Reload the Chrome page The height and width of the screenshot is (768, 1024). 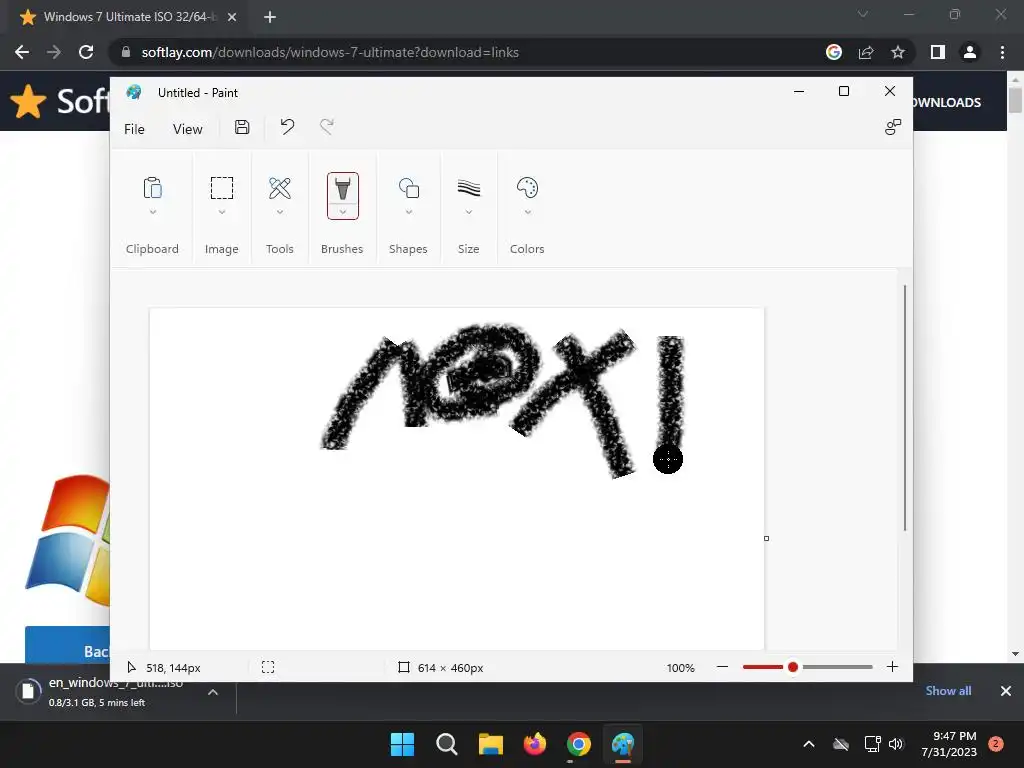click(86, 52)
